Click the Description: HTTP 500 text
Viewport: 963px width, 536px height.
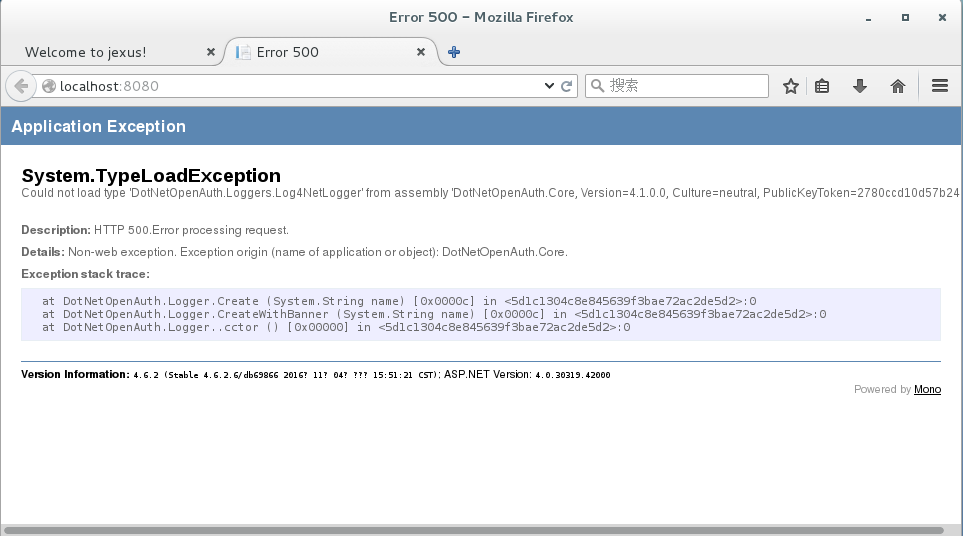[155, 230]
